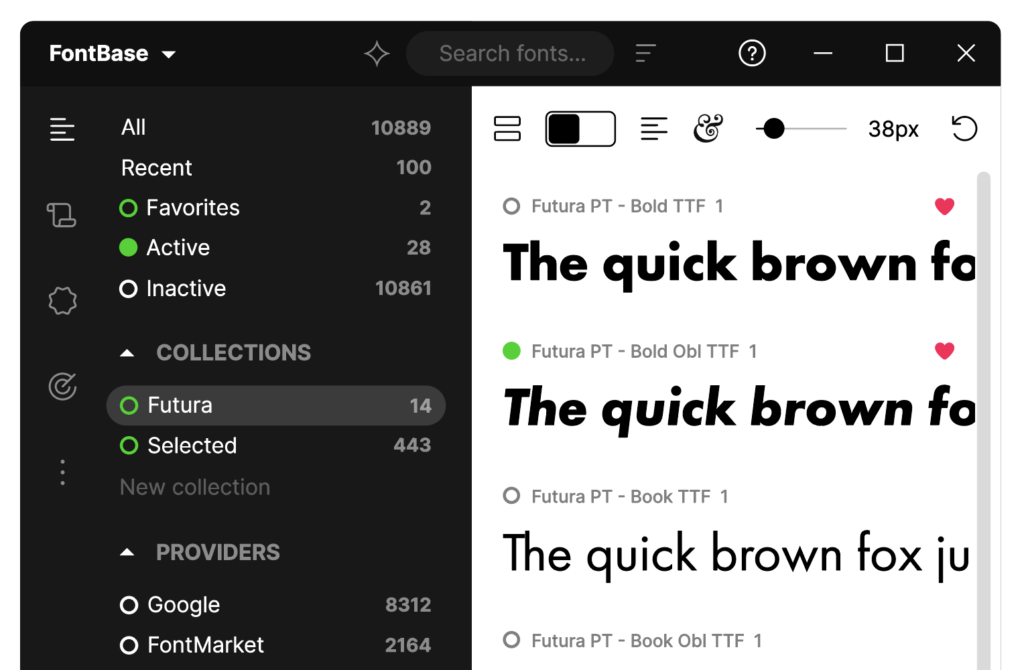Click the sparkle star icon beside search
Viewport: 1024px width, 670px height.
click(377, 54)
